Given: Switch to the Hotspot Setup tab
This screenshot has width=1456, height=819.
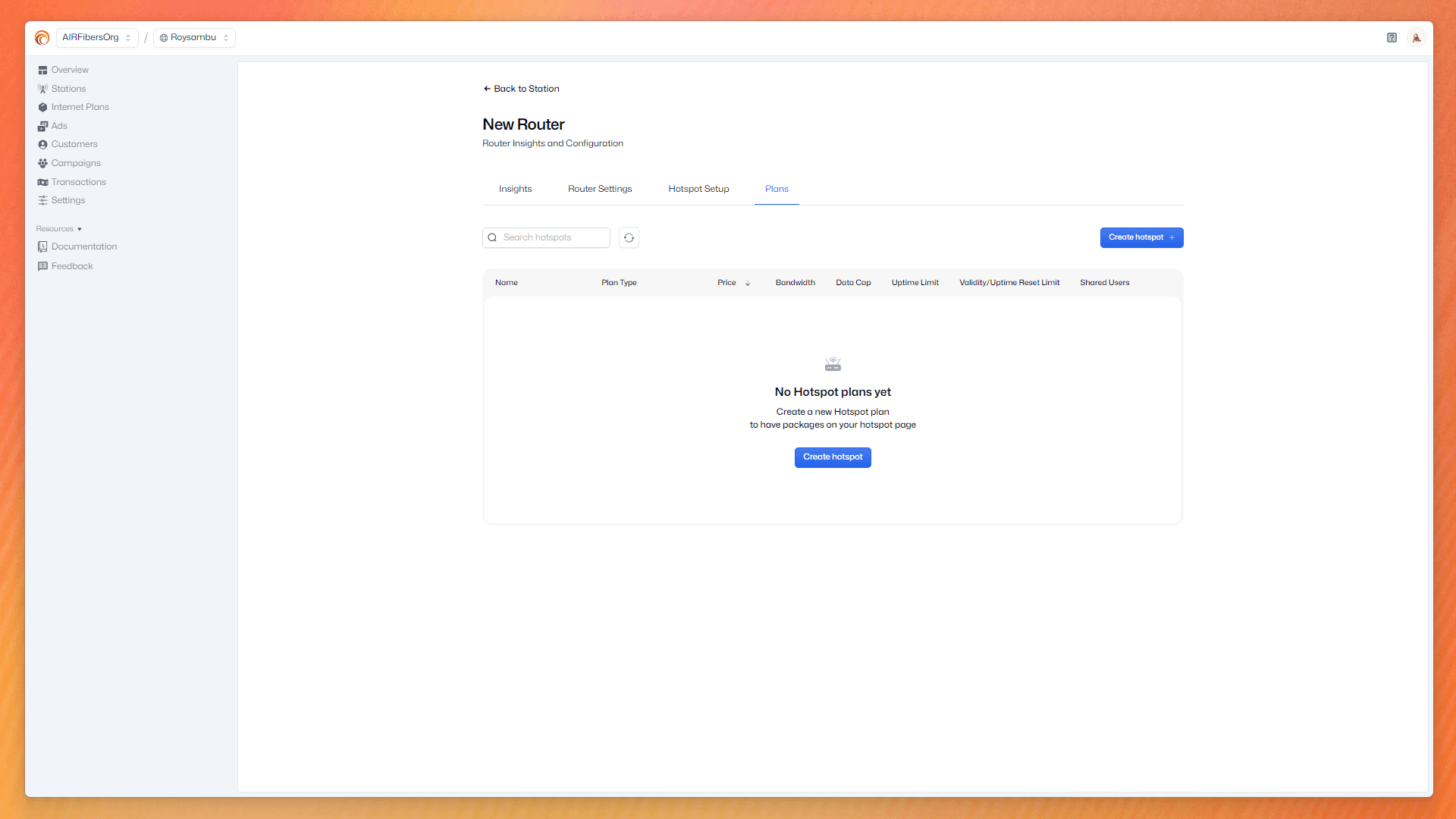Looking at the screenshot, I should pos(698,189).
